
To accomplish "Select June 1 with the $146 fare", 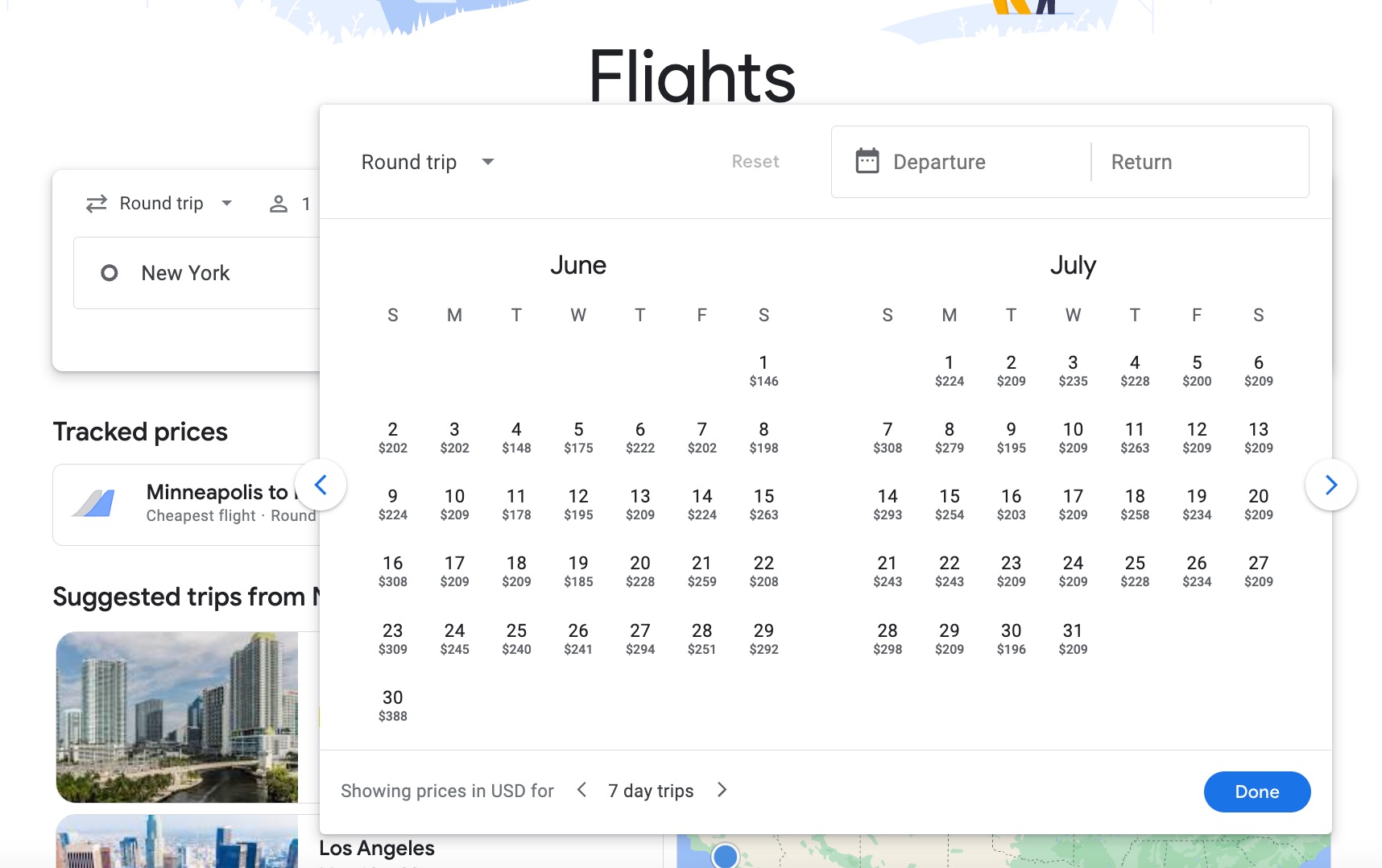I will 763,370.
